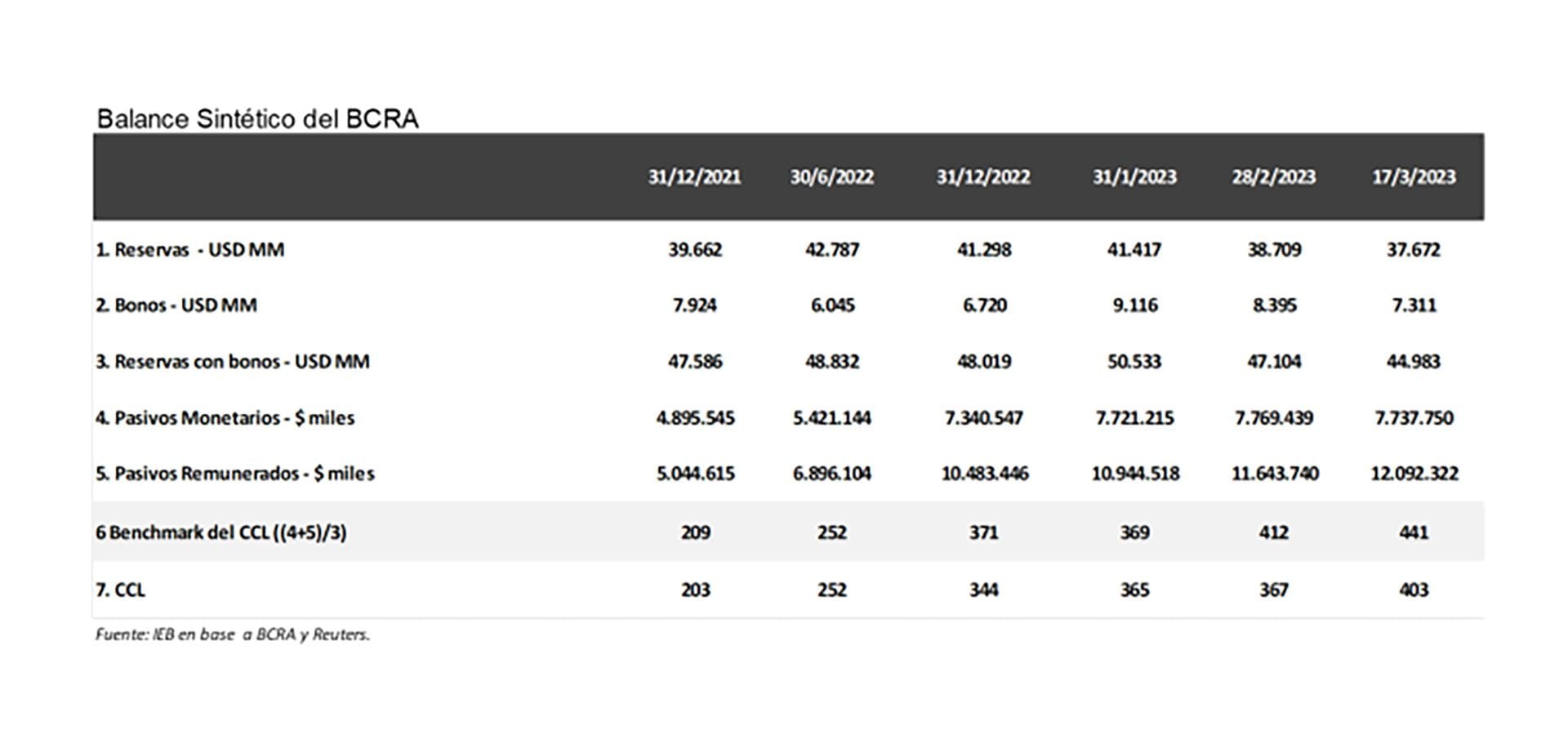Image resolution: width=1568 pixels, height=748 pixels.
Task: Select the 28/2/2023 column header
Action: (1273, 177)
